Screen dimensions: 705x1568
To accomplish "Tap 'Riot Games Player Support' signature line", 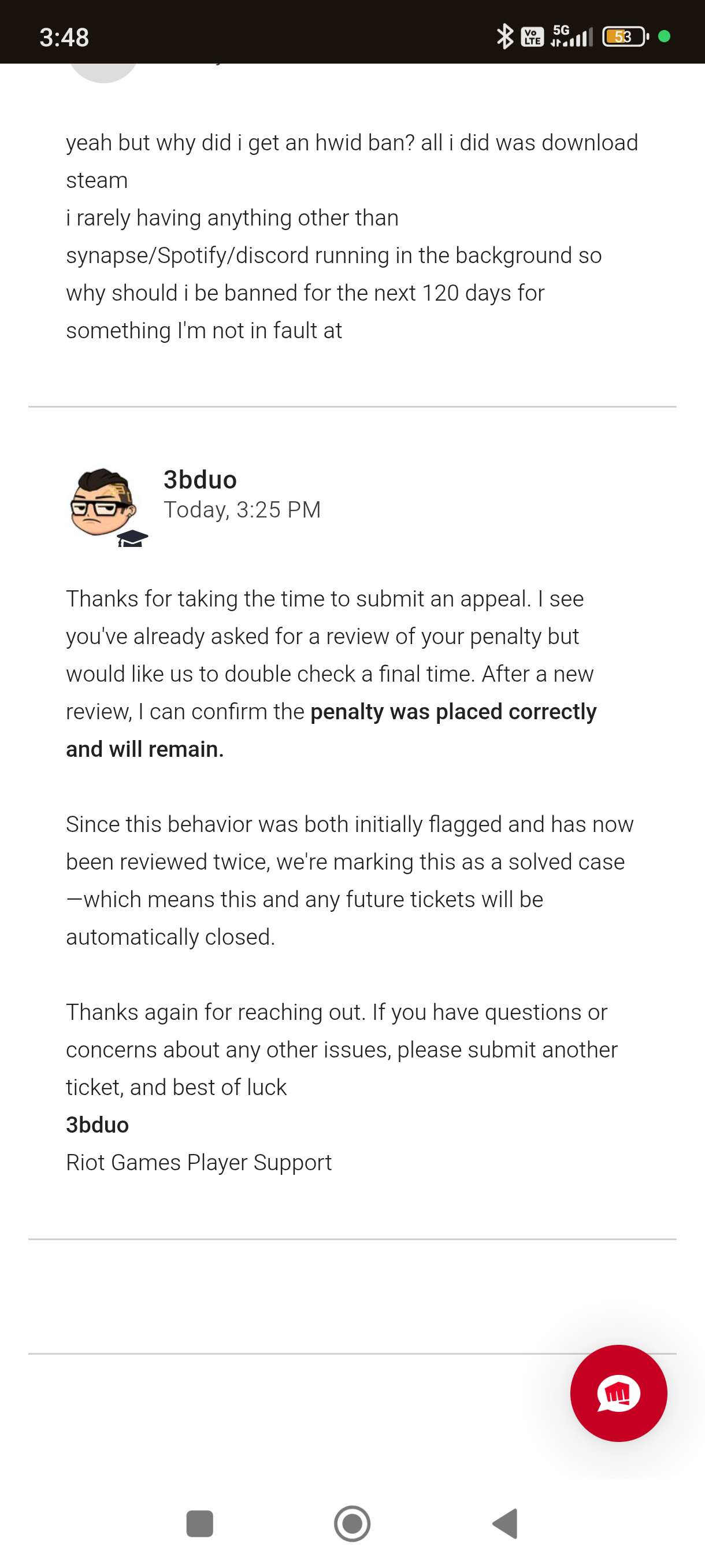I will click(x=199, y=1163).
